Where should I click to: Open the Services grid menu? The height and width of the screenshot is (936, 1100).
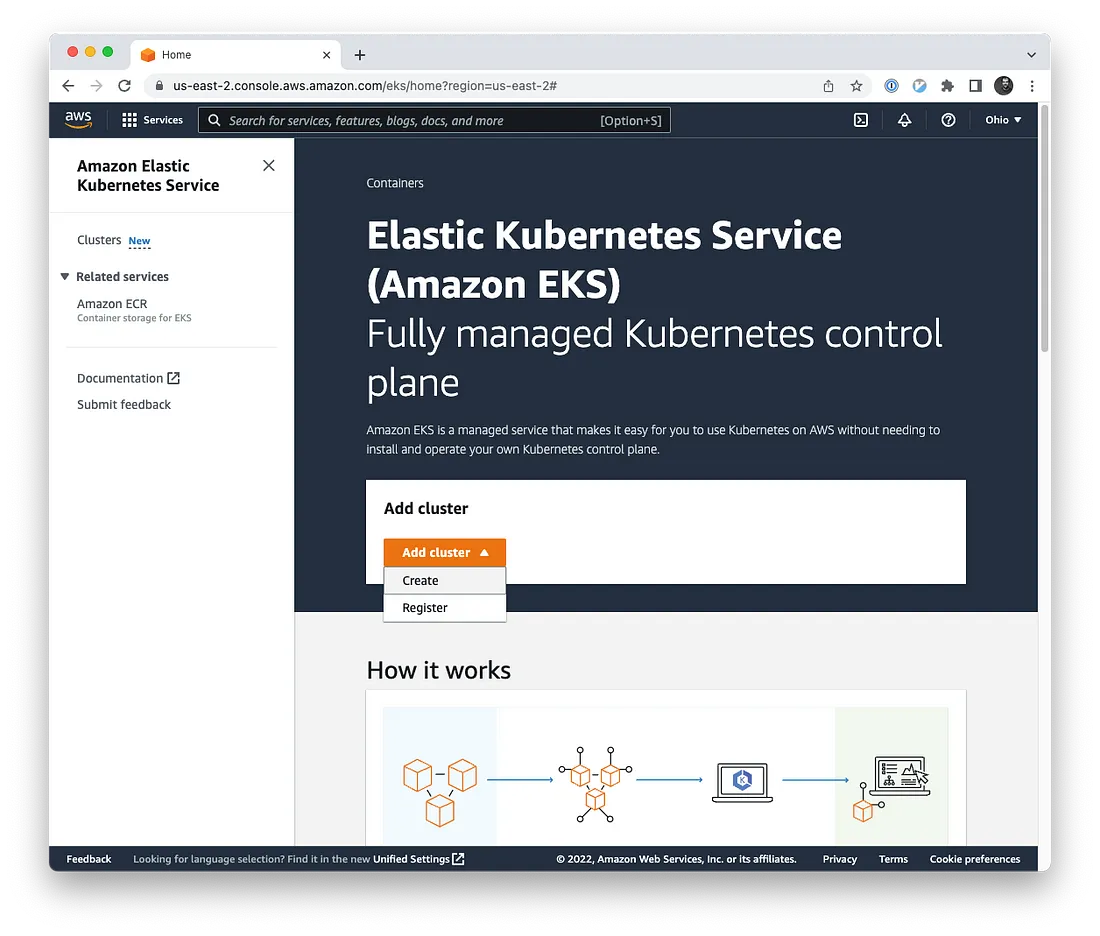tap(152, 120)
